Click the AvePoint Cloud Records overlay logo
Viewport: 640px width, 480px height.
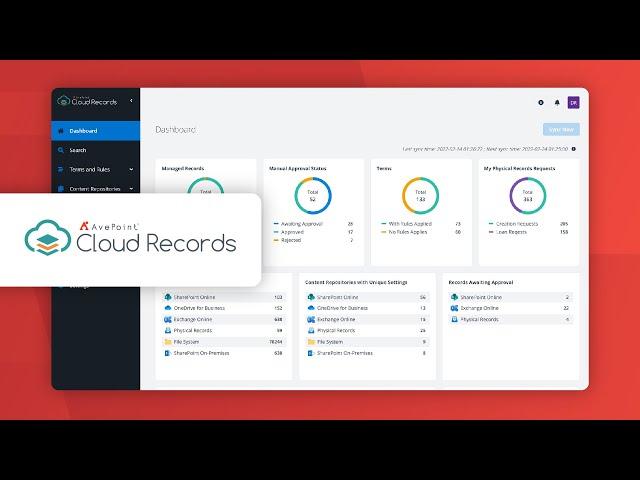(x=130, y=238)
